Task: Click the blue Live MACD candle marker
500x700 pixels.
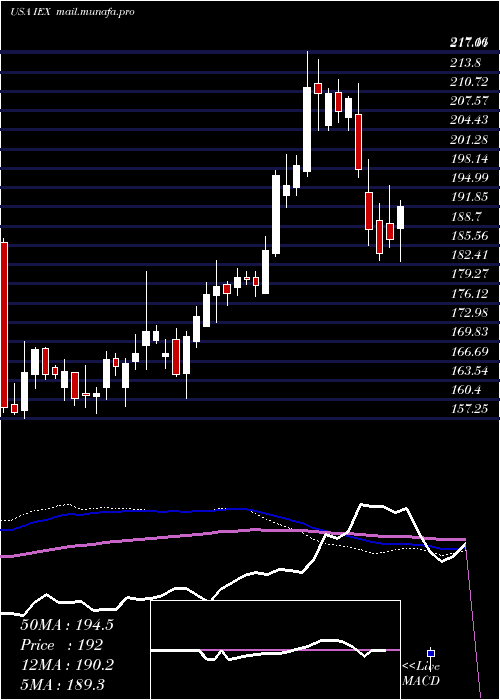Action: tap(431, 654)
